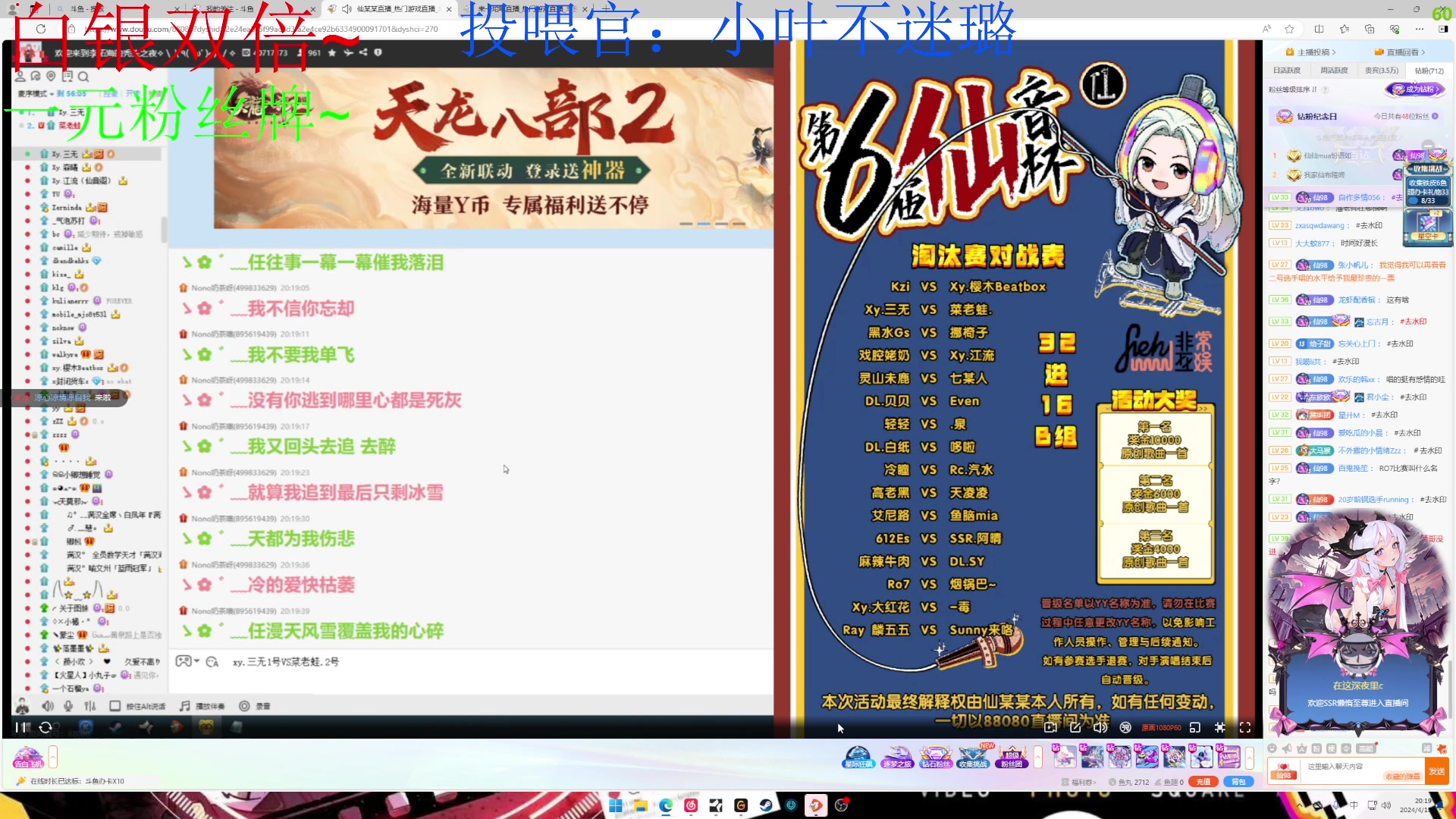
Task: Open 主播投稿 link
Action: coord(1311,52)
